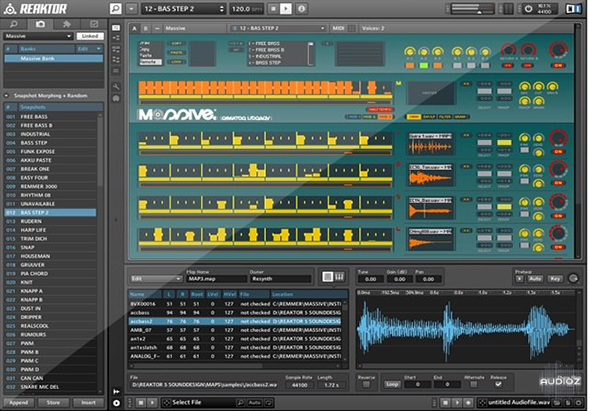Screen dimensions: 590x411
Task: Click the list lines icon in vertical toolbar
Action: click(116, 71)
